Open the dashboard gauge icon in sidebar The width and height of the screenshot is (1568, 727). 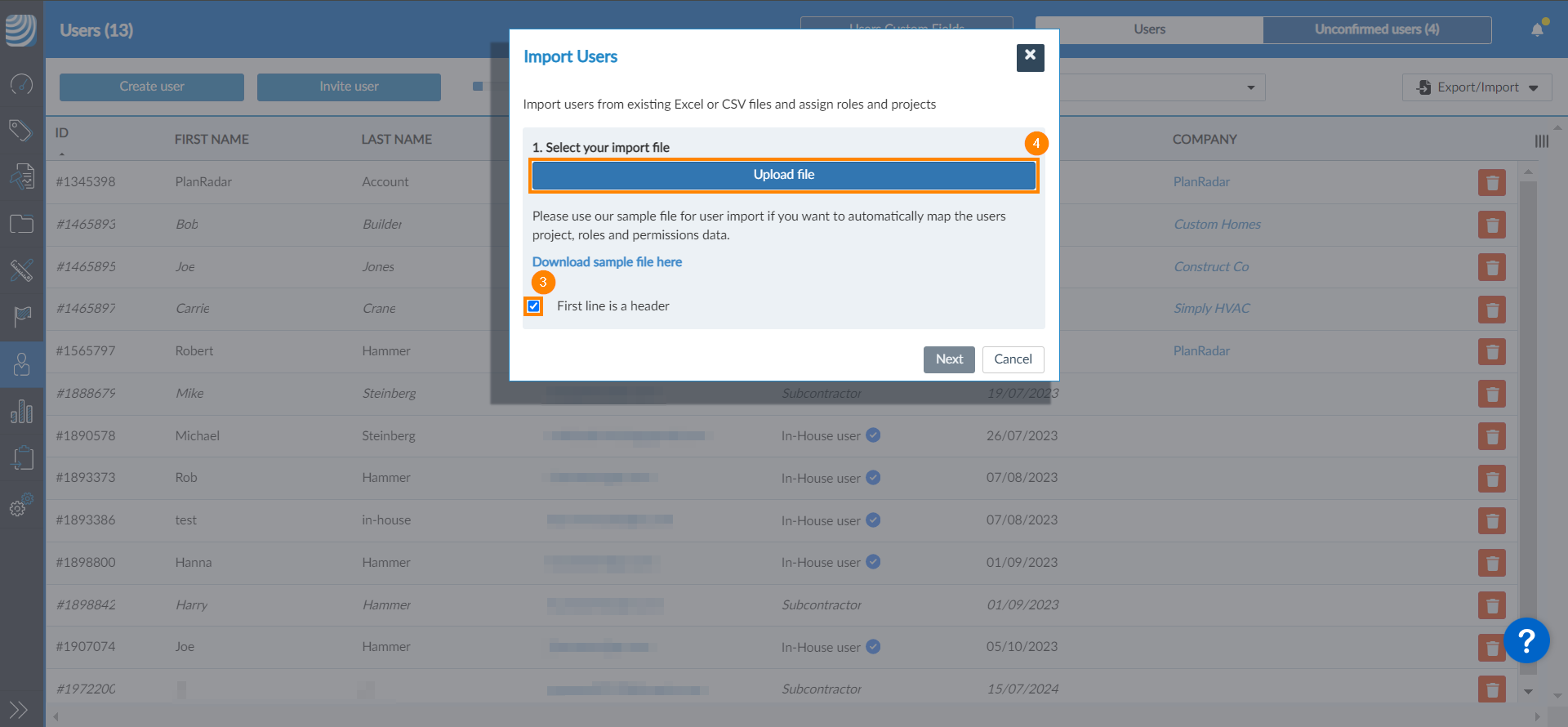21,84
